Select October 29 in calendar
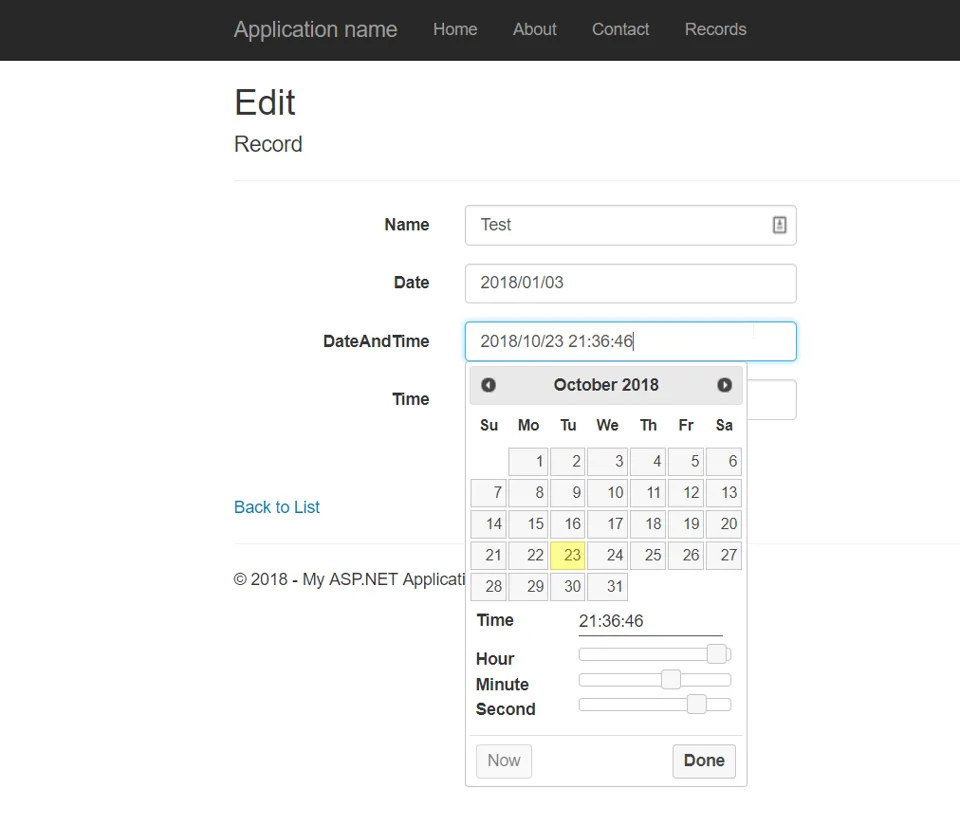960x825 pixels. (528, 586)
